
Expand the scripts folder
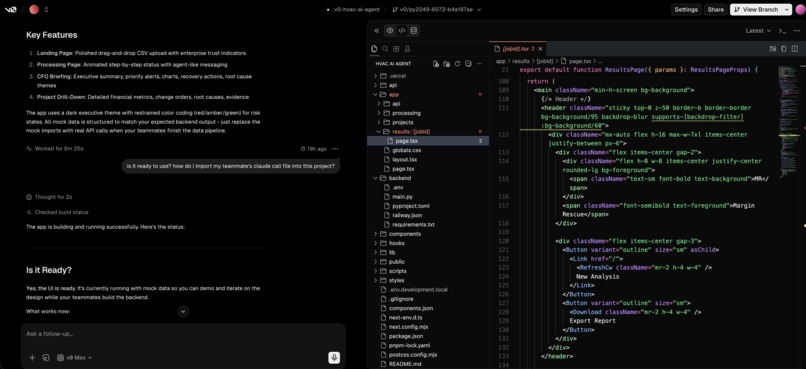[428, 271]
